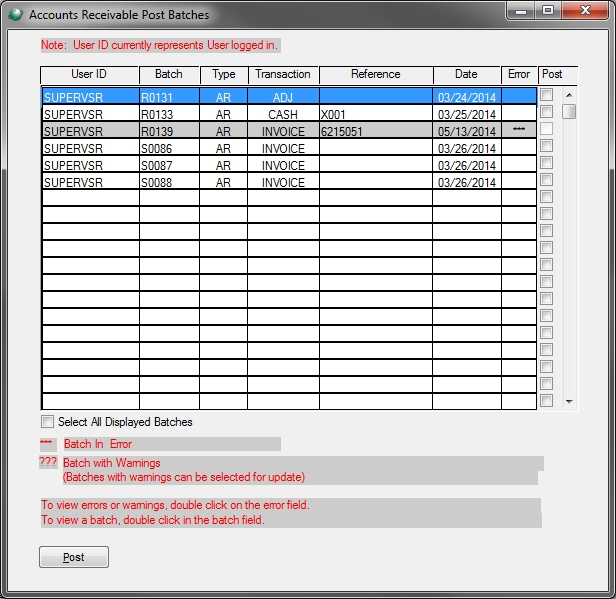616x599 pixels.
Task: Click the User ID column header
Action: 89,75
